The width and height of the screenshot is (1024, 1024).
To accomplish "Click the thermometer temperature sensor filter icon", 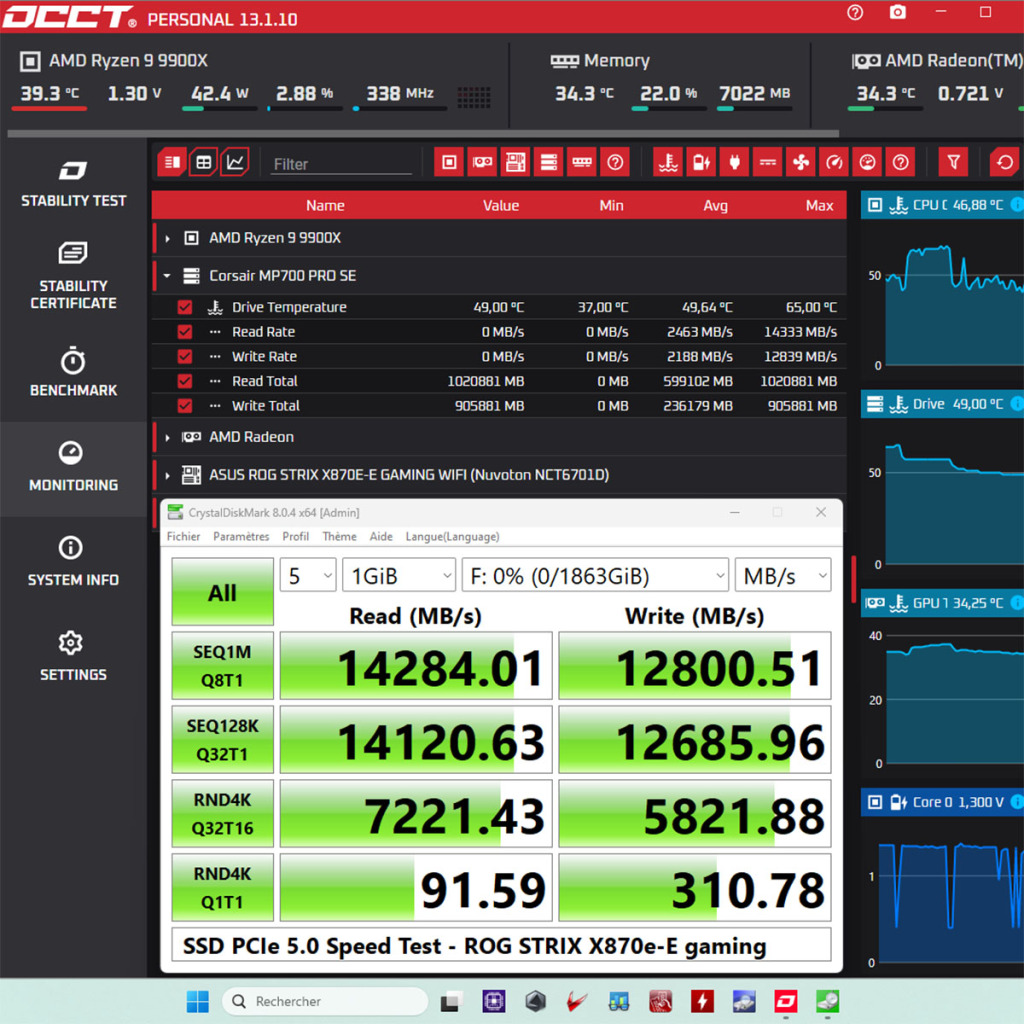I will coord(668,161).
